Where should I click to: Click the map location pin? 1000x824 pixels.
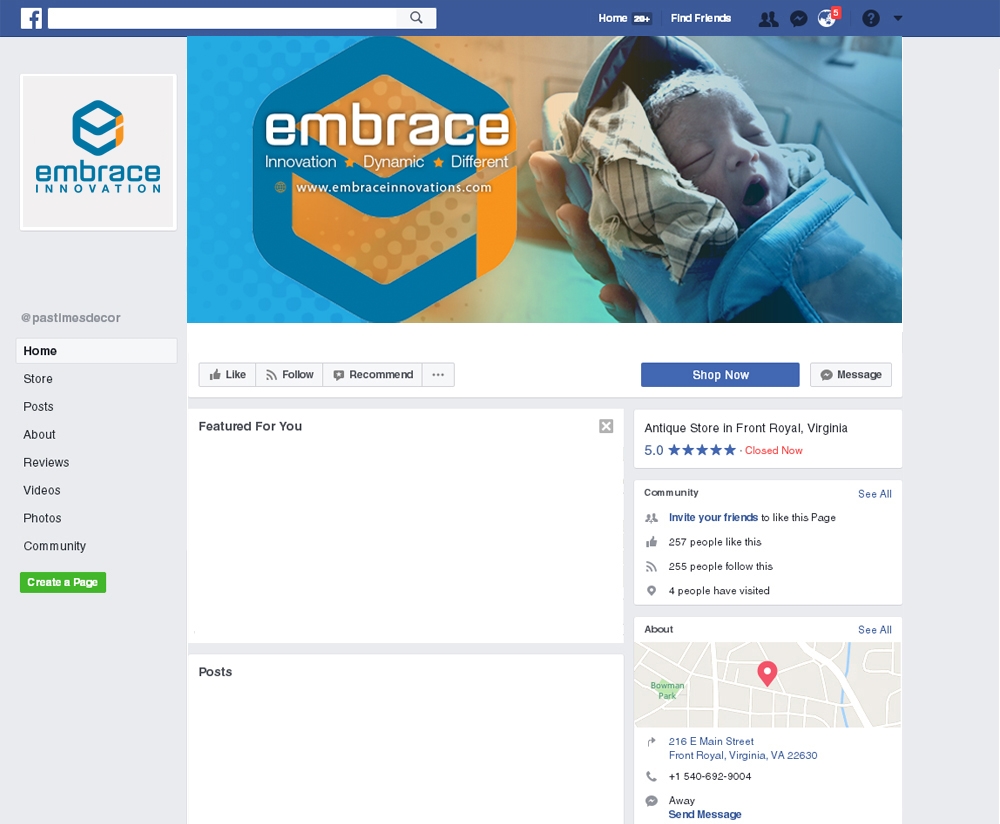767,673
